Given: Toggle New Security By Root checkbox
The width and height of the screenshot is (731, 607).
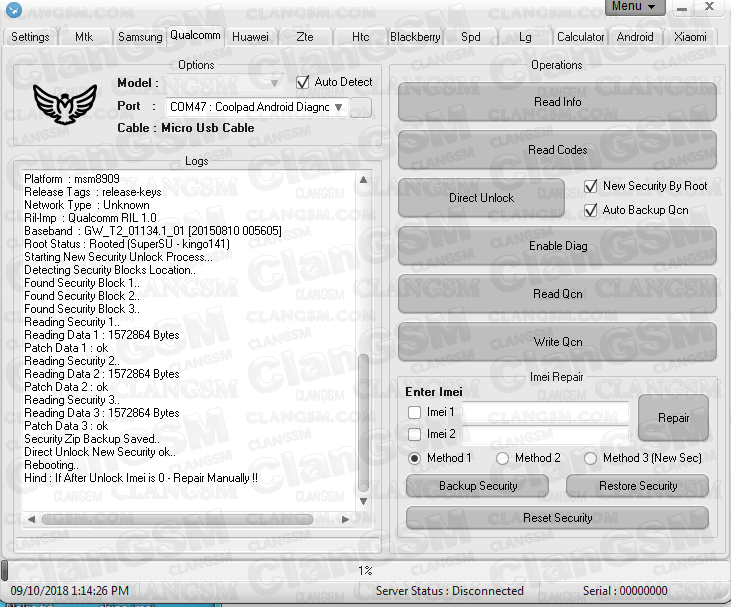Looking at the screenshot, I should tap(591, 186).
